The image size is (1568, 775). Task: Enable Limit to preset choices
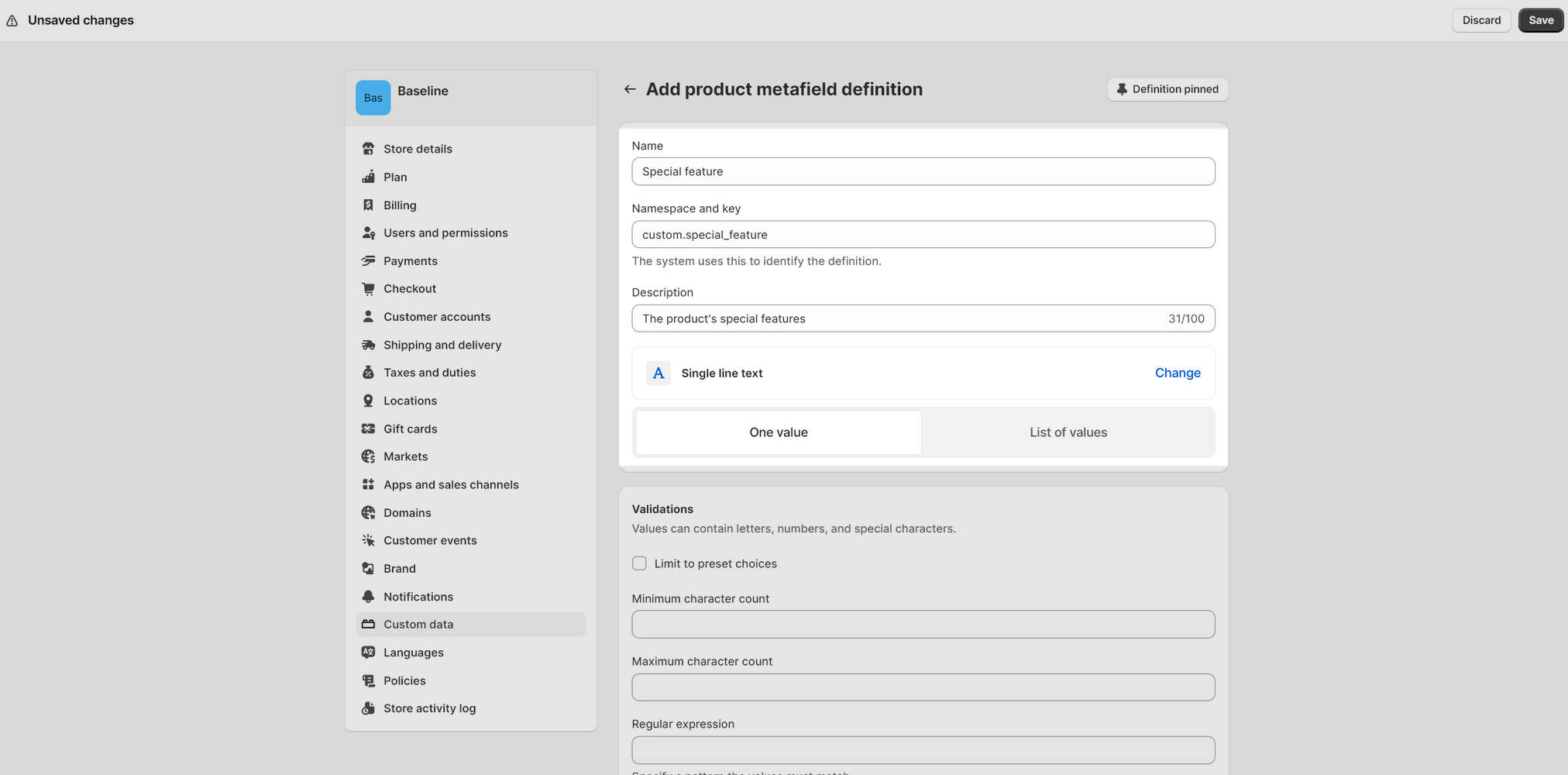tap(639, 563)
